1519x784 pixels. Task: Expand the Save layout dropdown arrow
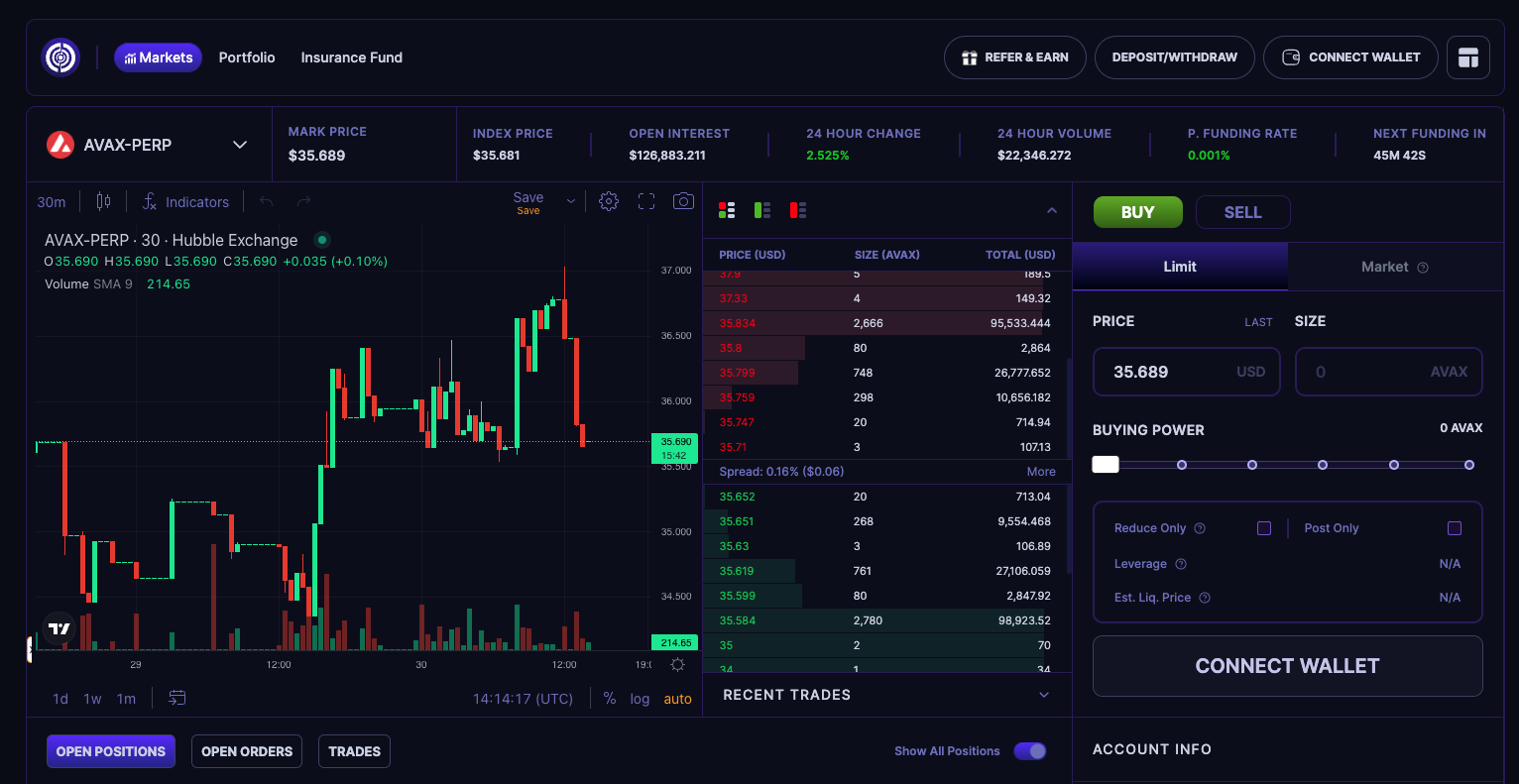pos(571,201)
